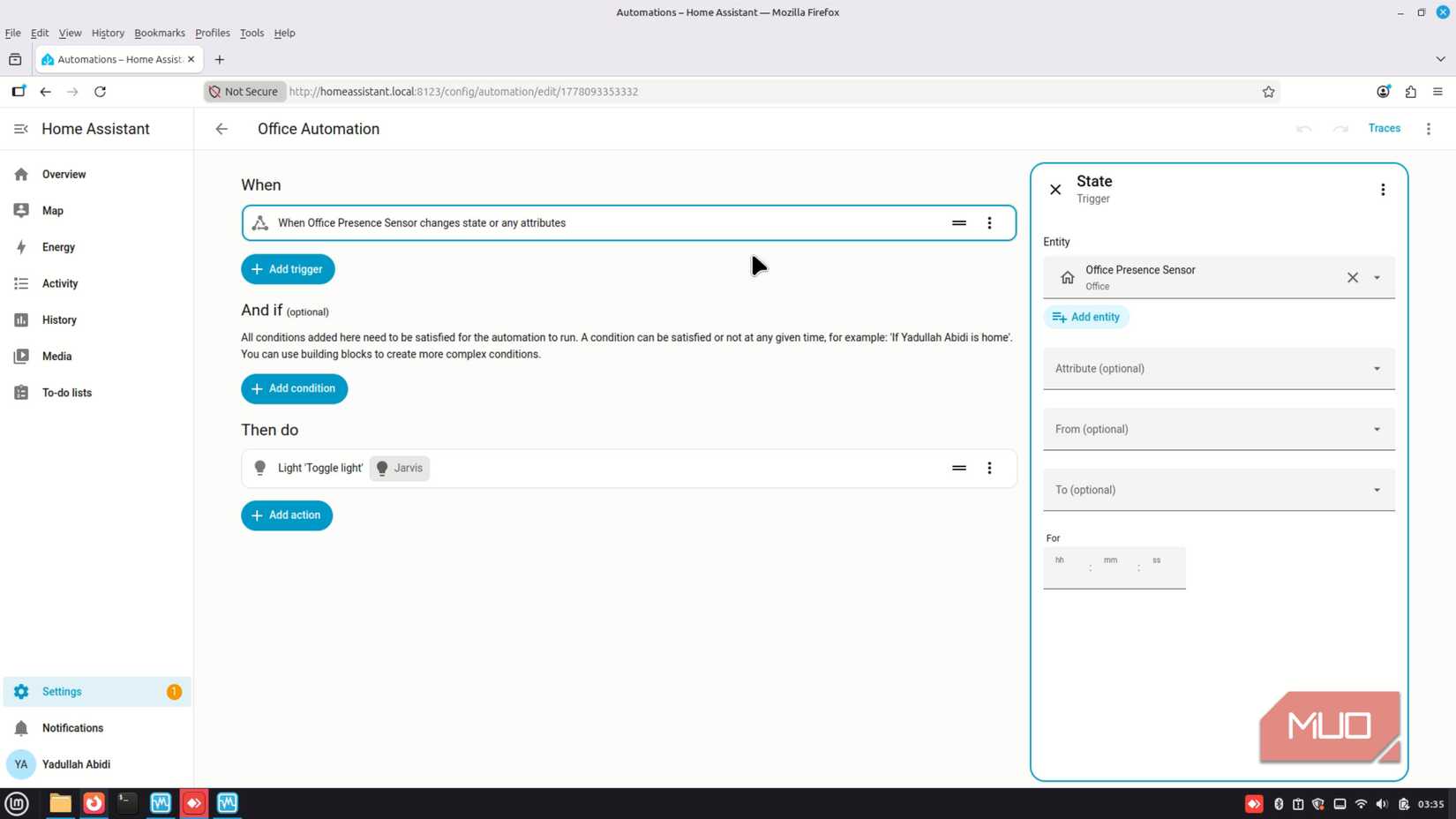Screen dimensions: 1456x819
Task: Grab Toggle light action reorder handle
Action: pyautogui.click(x=959, y=469)
